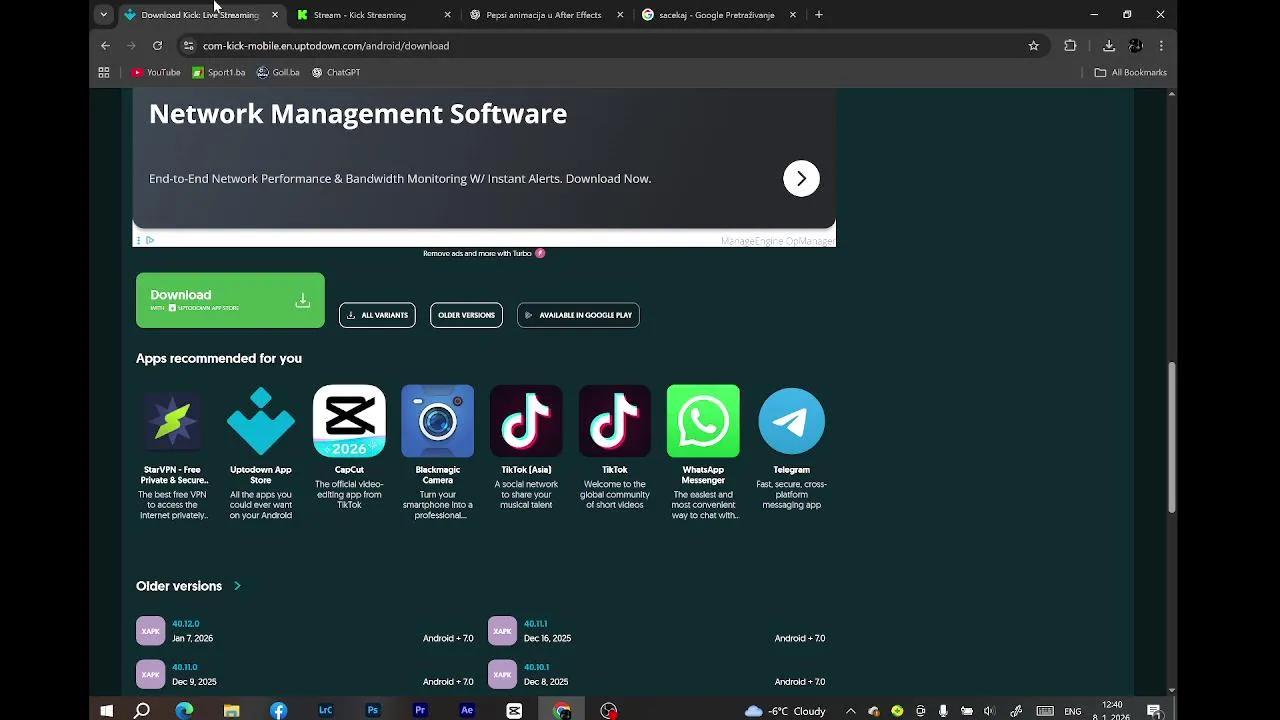The width and height of the screenshot is (1280, 720).
Task: Open the ENG language selector
Action: coord(1073,711)
